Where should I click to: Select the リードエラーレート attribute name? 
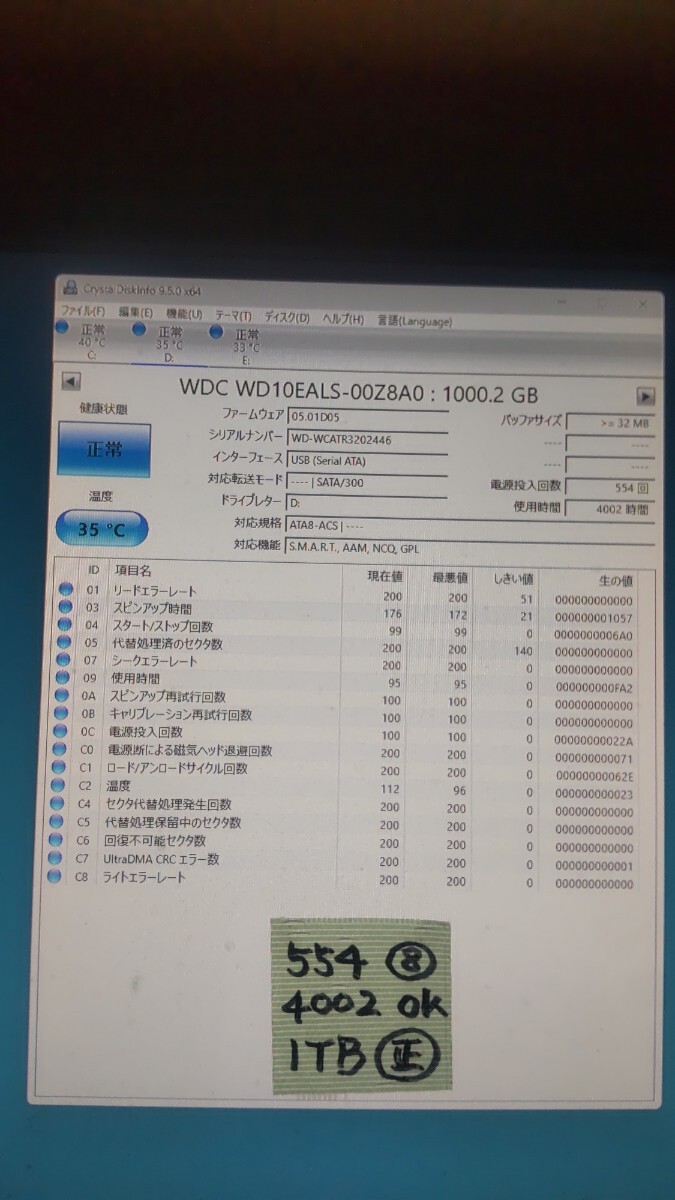pos(155,592)
